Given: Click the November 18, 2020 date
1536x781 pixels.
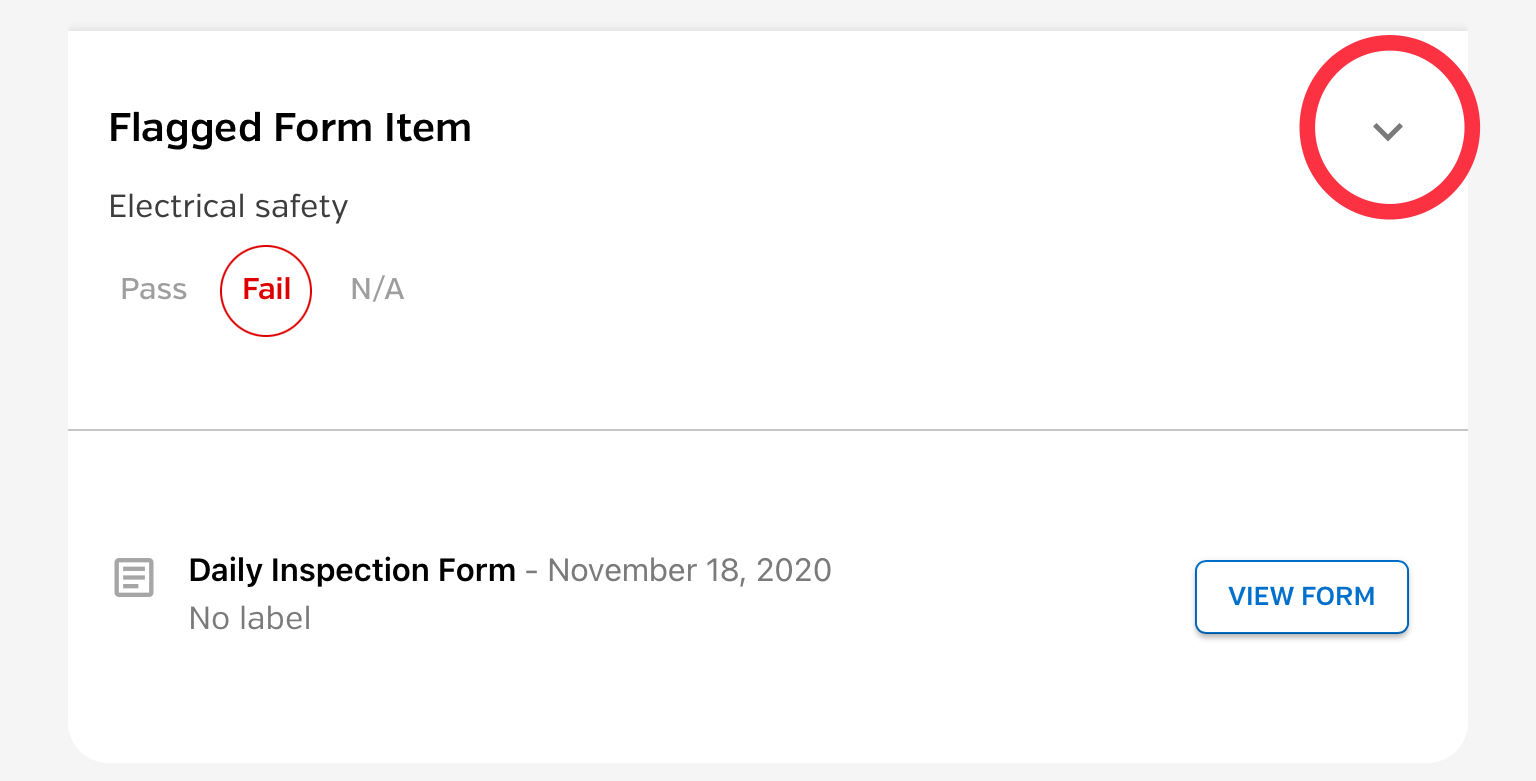Looking at the screenshot, I should (690, 570).
